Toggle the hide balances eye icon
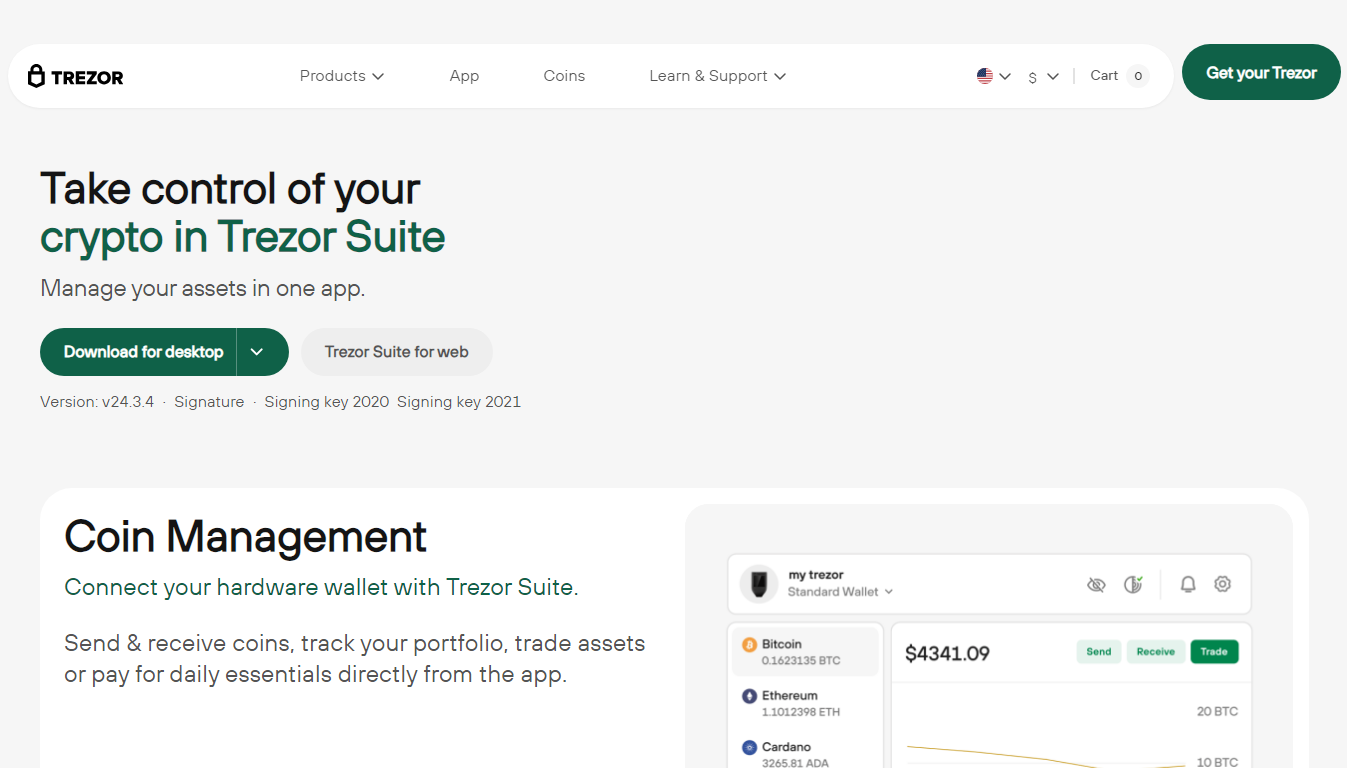 [1096, 584]
